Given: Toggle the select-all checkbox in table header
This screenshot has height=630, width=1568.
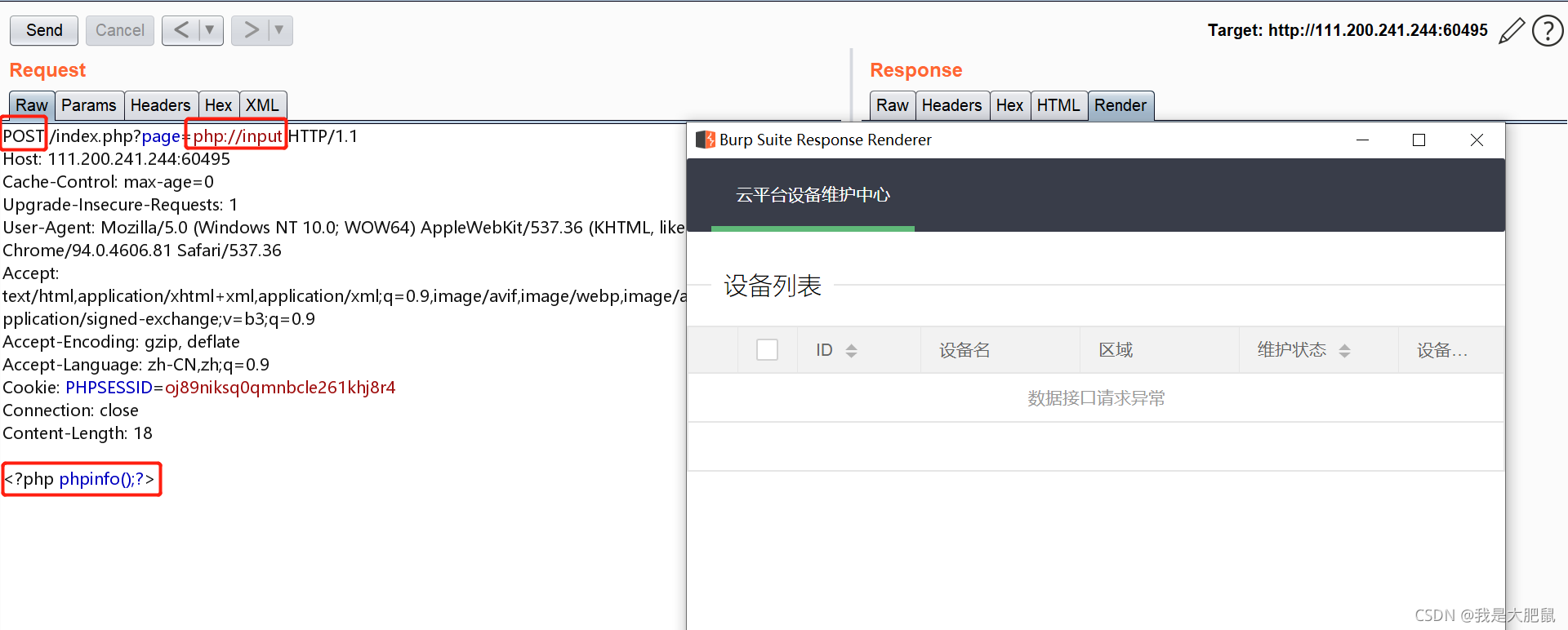Looking at the screenshot, I should (x=767, y=350).
